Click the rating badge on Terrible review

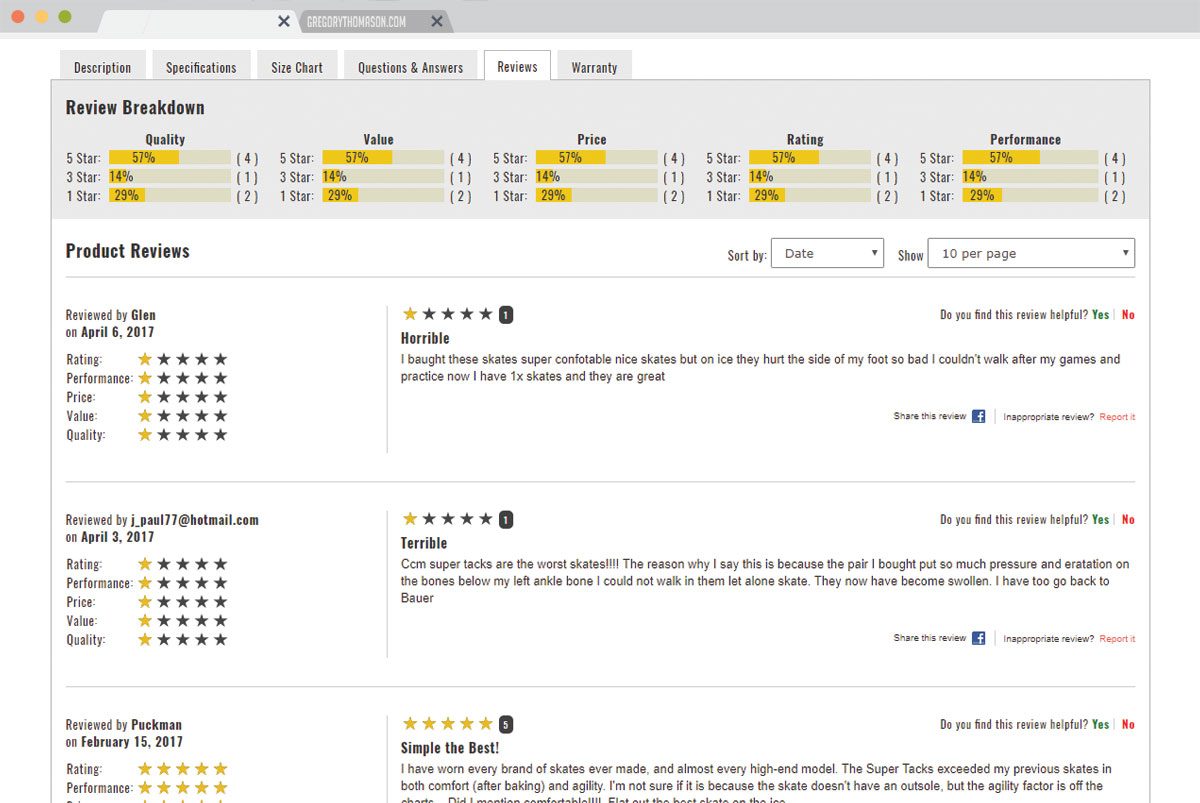(x=506, y=520)
